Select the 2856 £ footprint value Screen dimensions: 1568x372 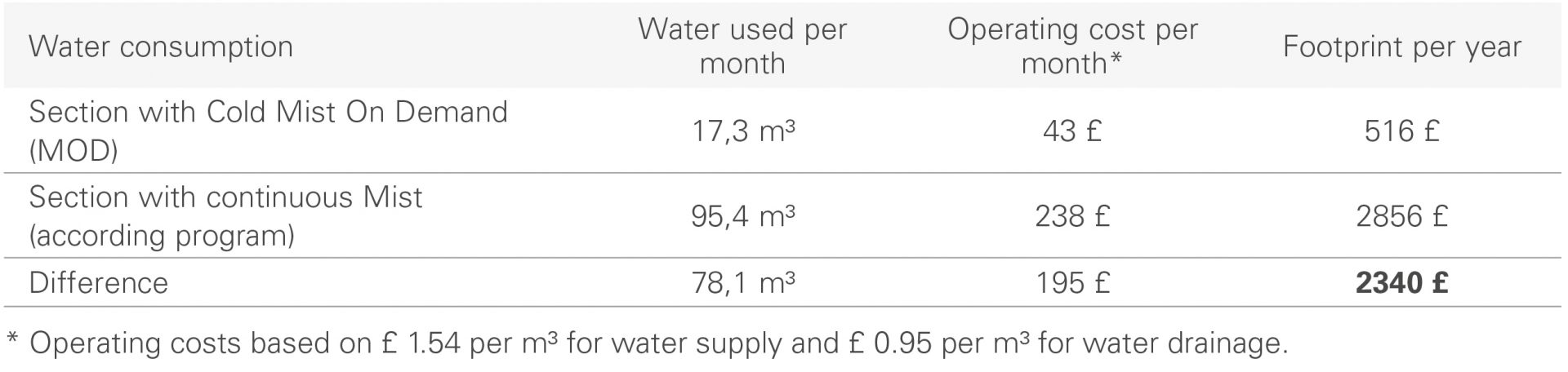1401,216
